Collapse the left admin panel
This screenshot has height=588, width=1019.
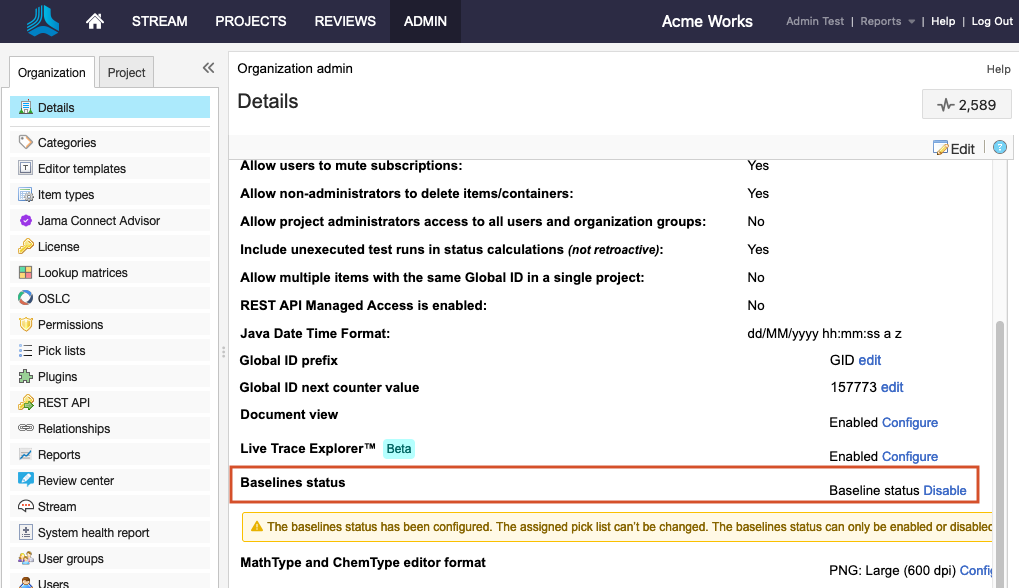click(x=208, y=68)
